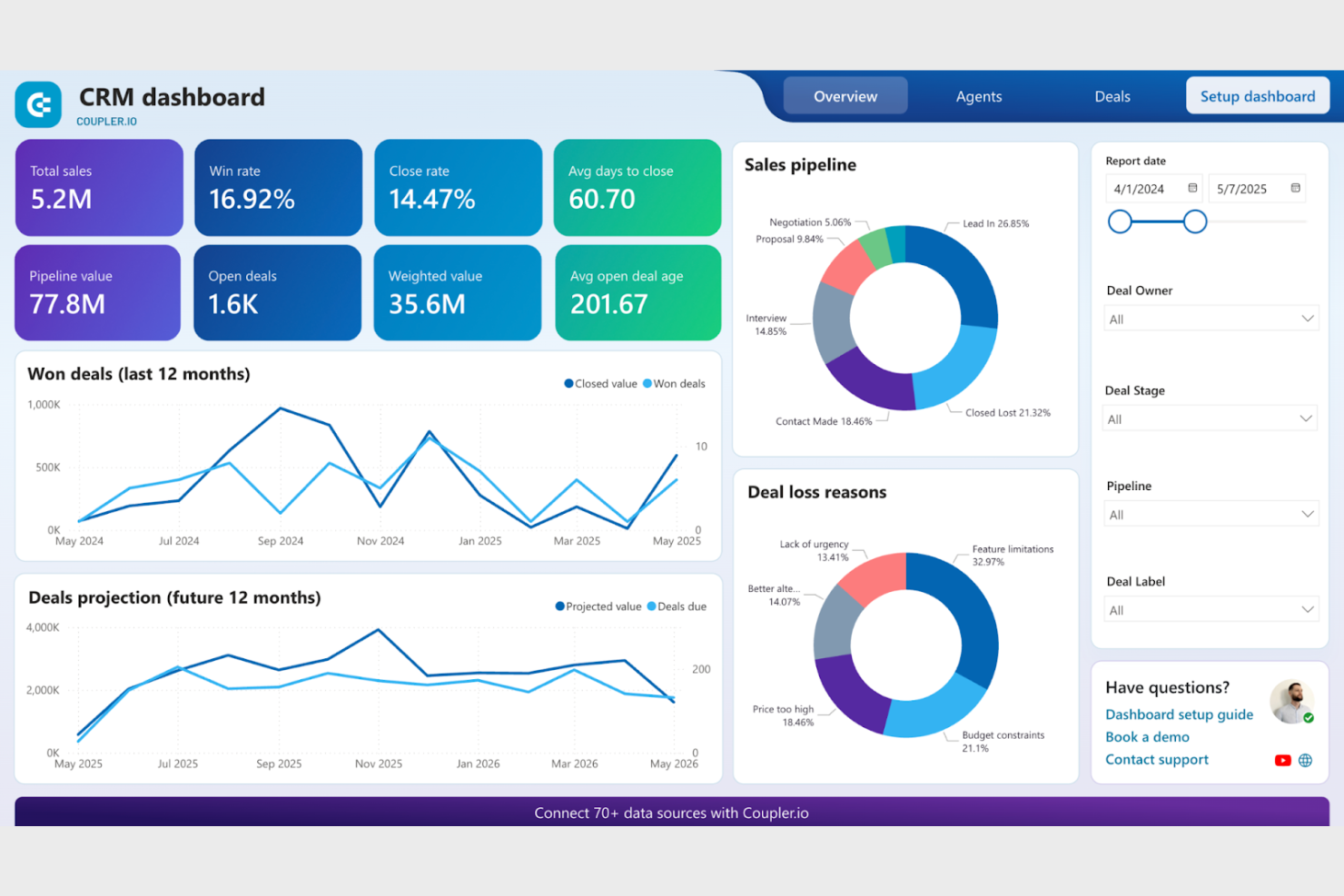
Task: Click the Setup dashboard button
Action: click(x=1257, y=95)
